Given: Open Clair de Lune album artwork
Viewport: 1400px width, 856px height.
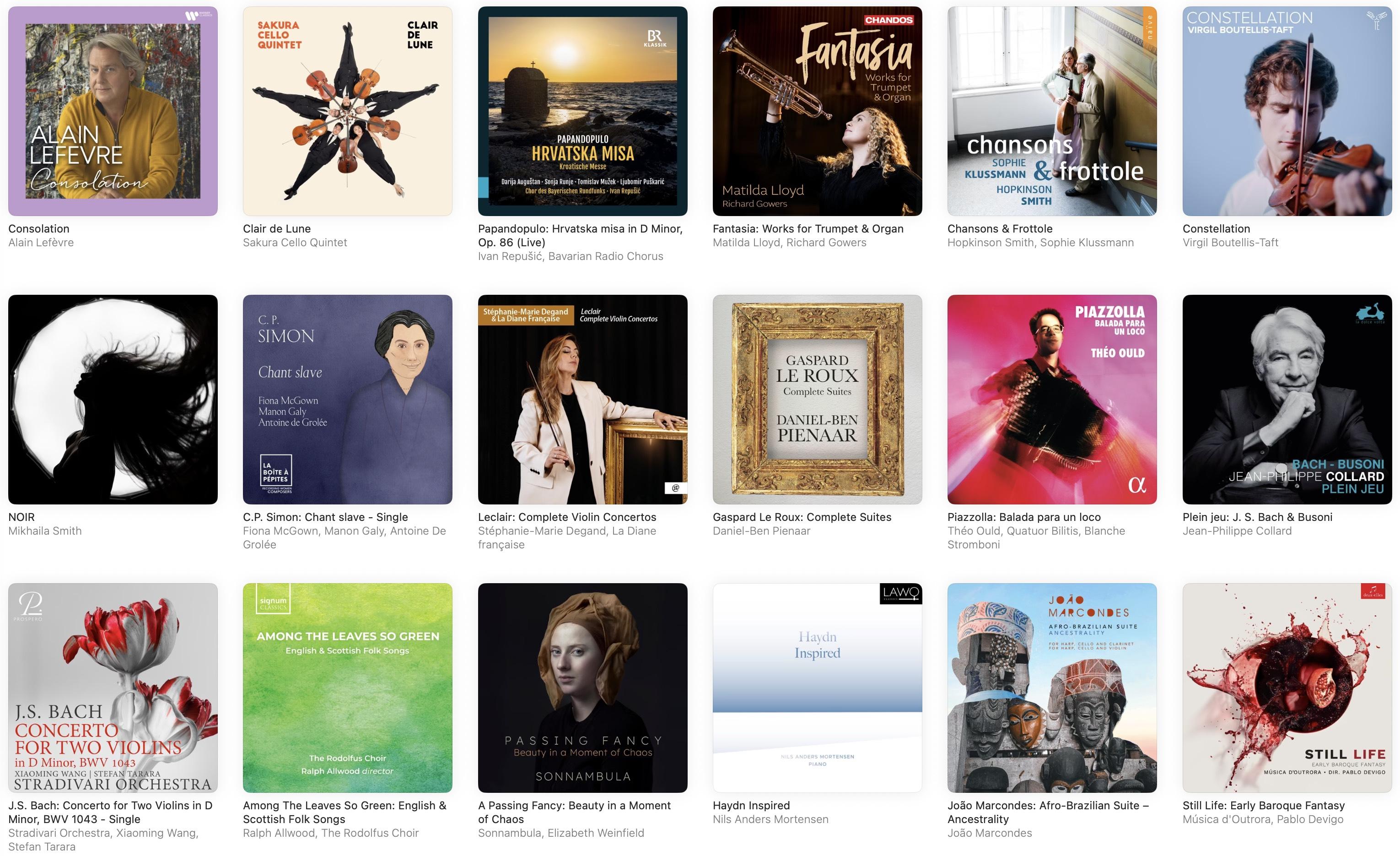Looking at the screenshot, I should 347,111.
